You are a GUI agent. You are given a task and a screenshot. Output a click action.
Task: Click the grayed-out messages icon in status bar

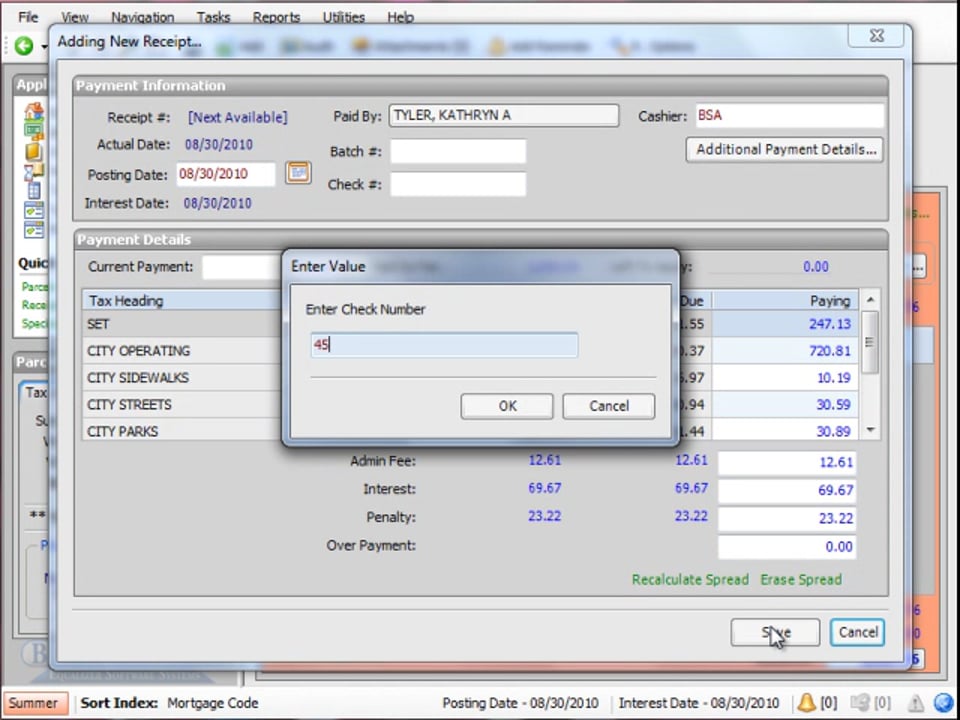860,703
